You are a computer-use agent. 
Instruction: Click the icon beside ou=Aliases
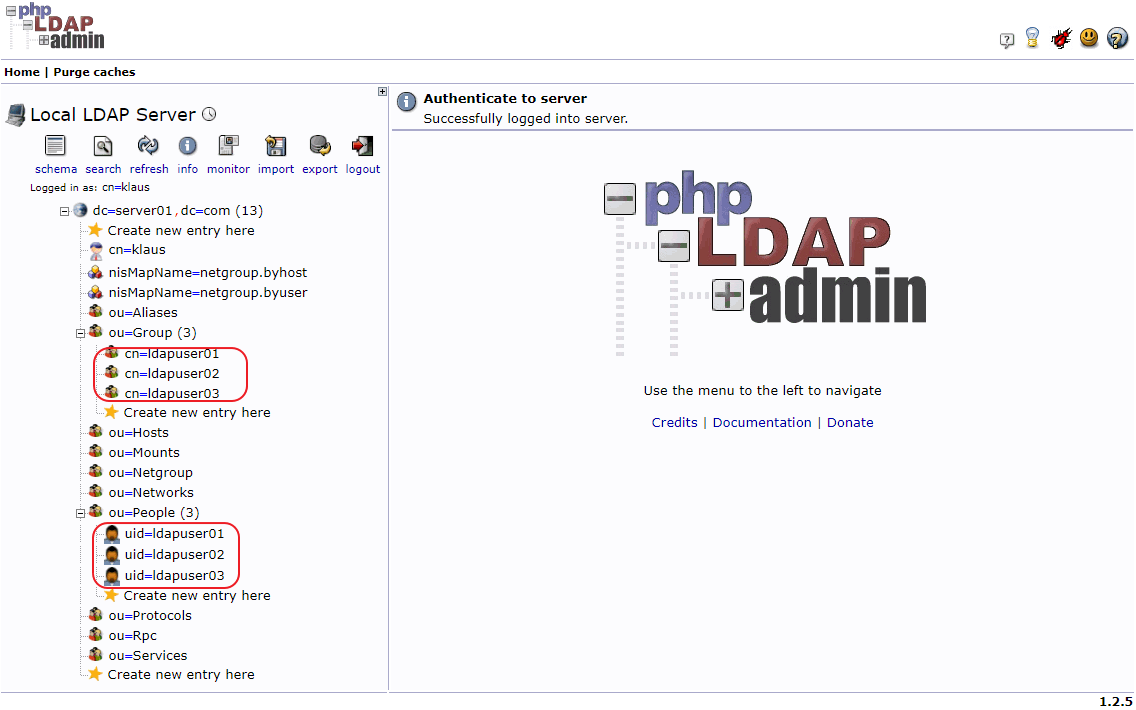pyautogui.click(x=95, y=312)
